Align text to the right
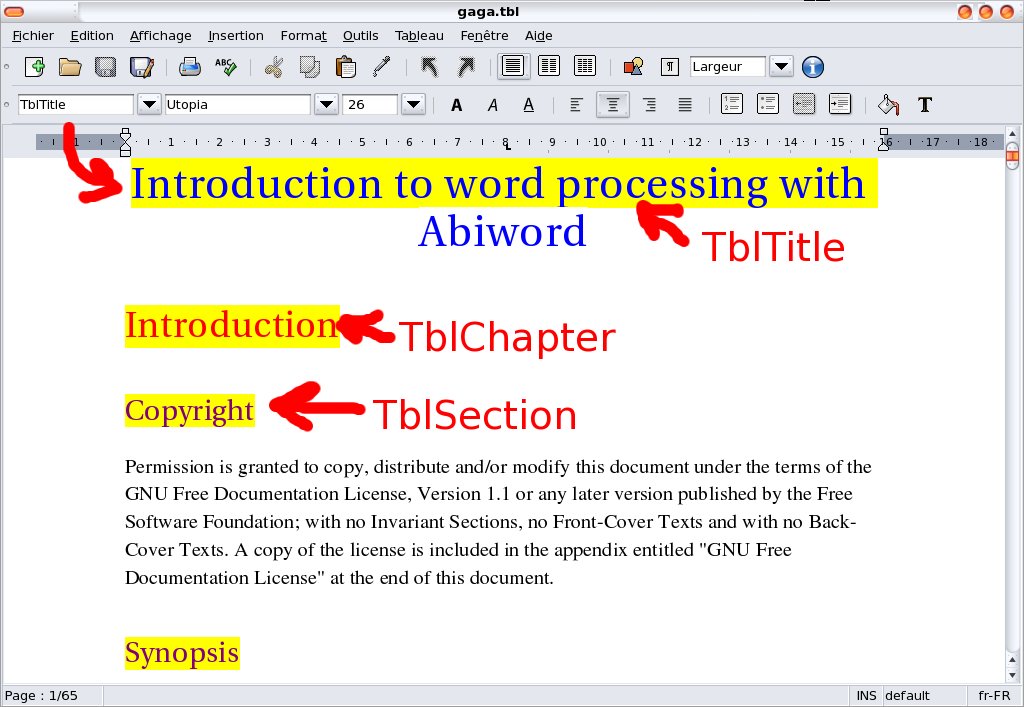The image size is (1024, 707). click(649, 104)
